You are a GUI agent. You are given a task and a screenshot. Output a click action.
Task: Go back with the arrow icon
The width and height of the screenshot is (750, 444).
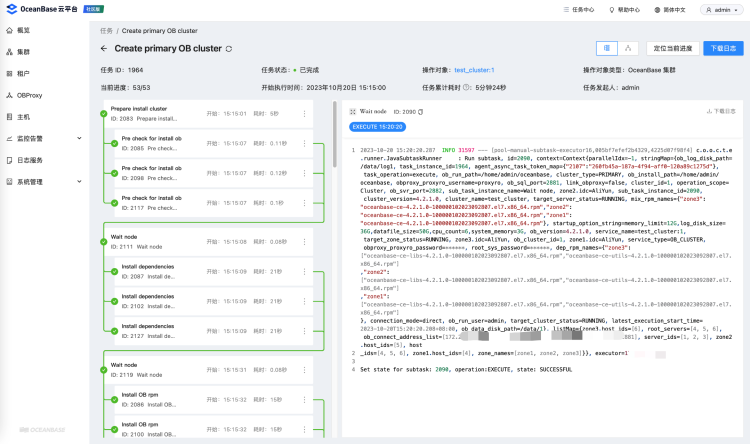[x=104, y=48]
